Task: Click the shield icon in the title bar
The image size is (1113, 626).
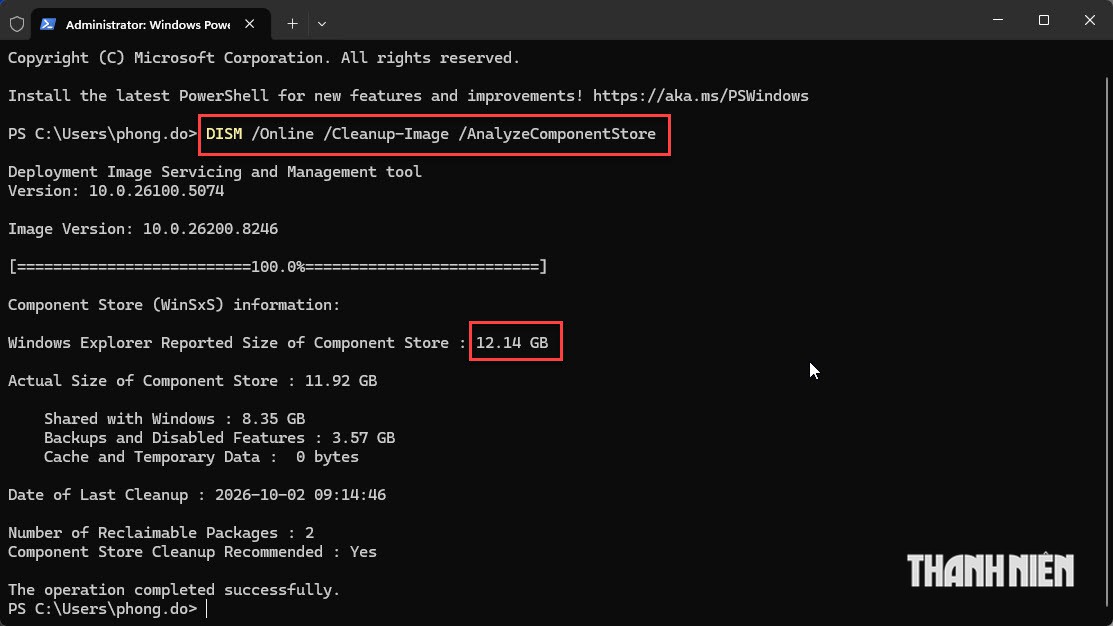Action: [17, 24]
